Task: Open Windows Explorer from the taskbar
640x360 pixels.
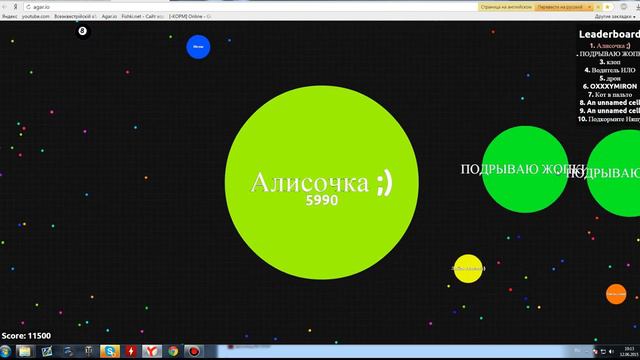Action: click(x=24, y=351)
